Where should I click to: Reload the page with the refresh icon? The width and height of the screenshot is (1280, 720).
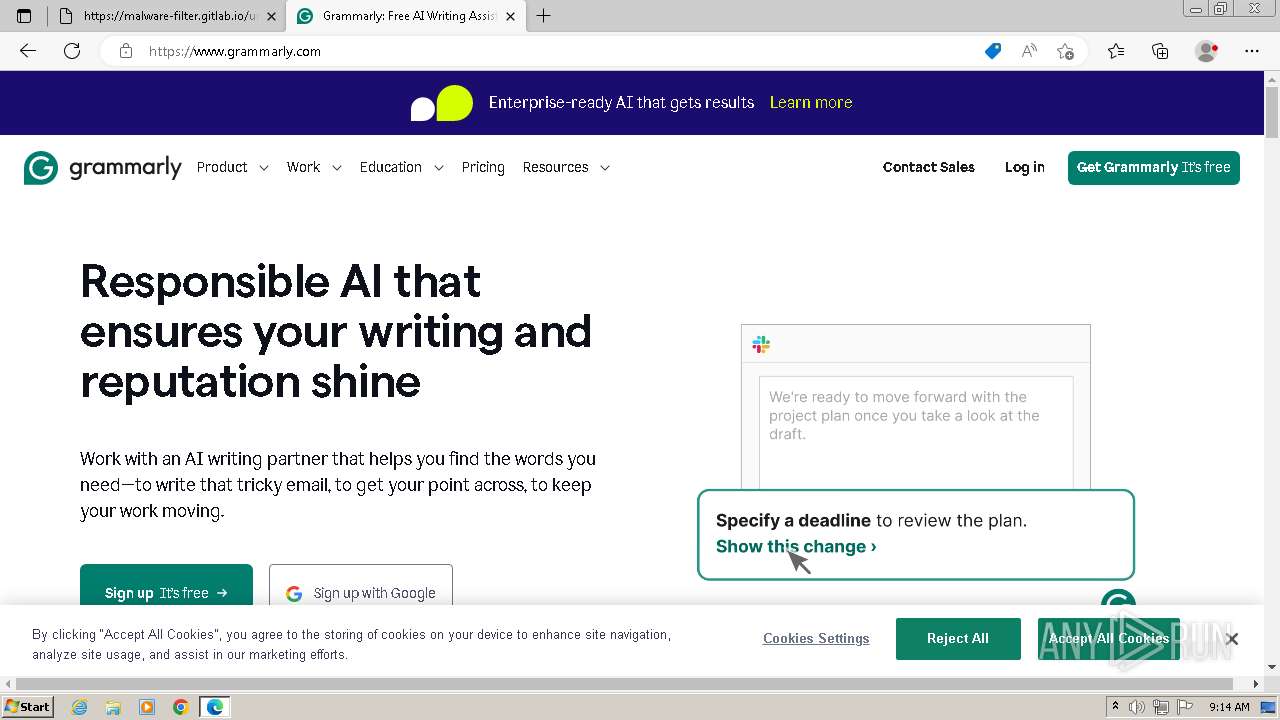click(x=72, y=51)
